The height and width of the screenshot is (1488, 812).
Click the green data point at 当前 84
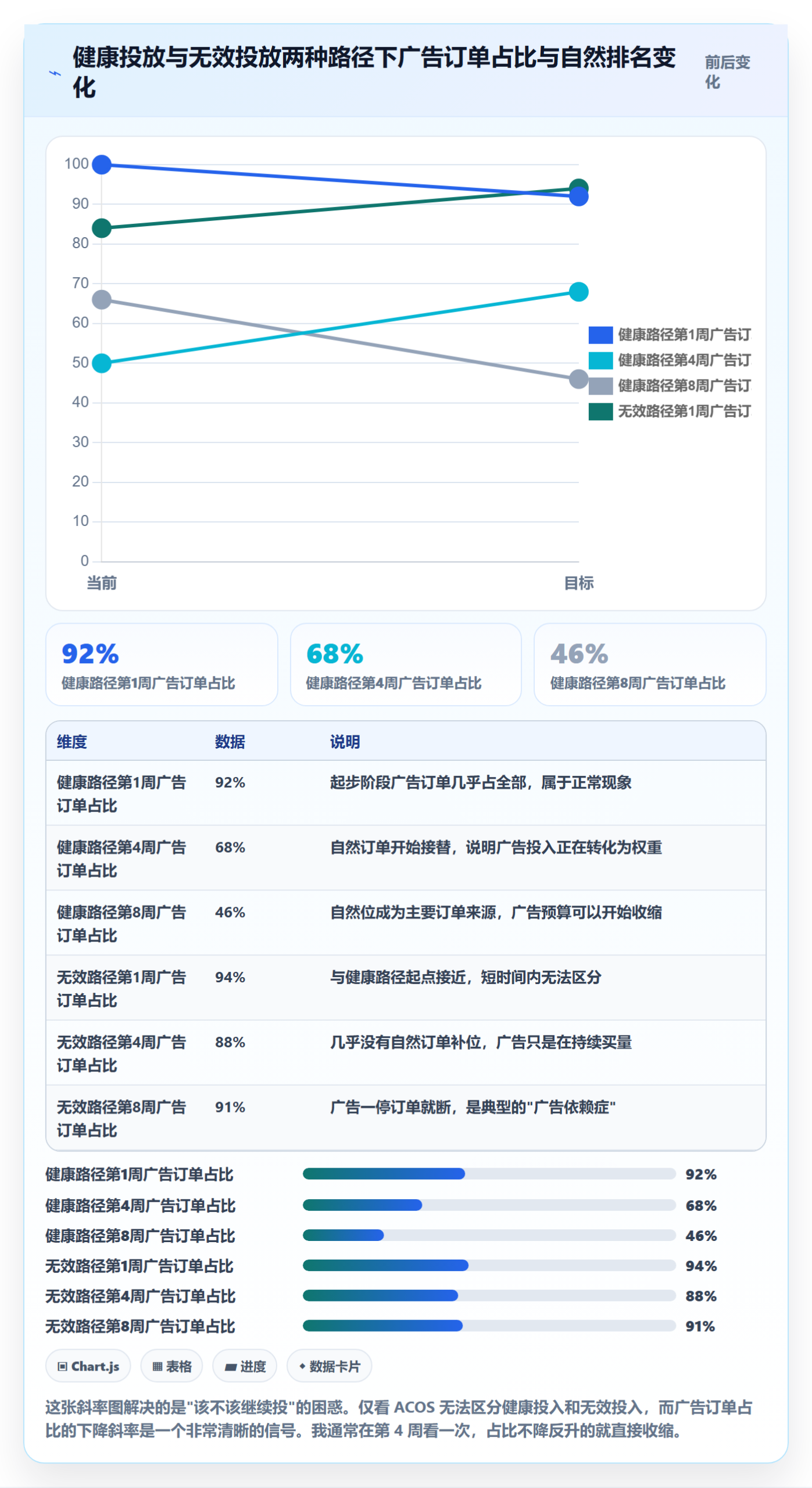coord(102,228)
